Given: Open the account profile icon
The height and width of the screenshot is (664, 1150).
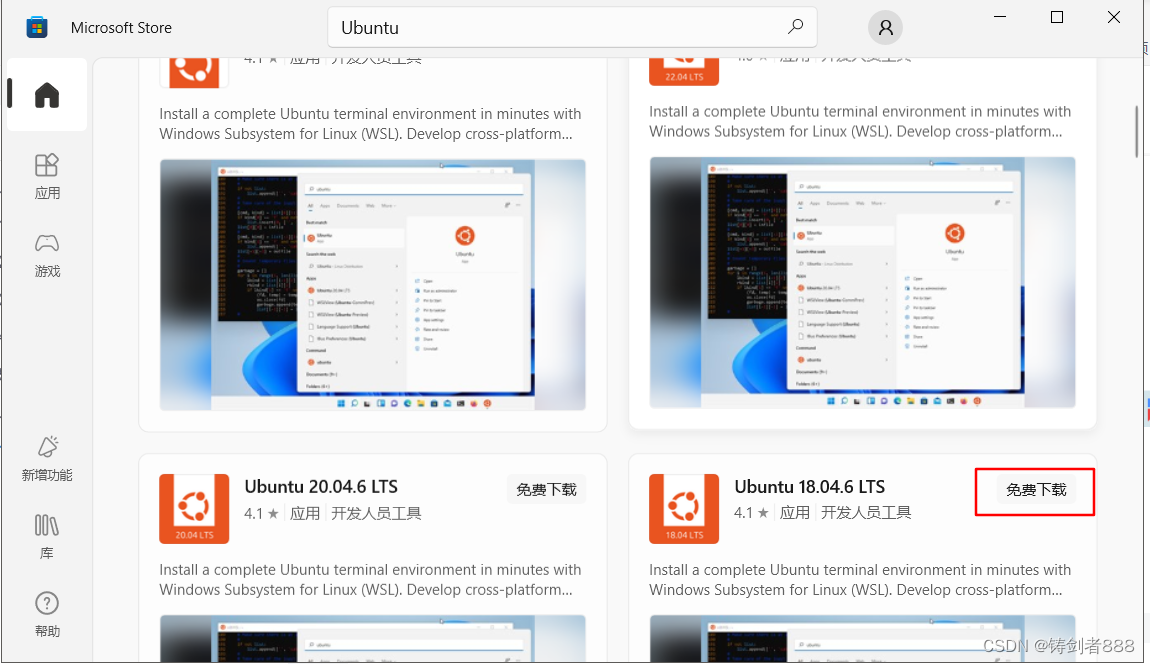Looking at the screenshot, I should (885, 27).
